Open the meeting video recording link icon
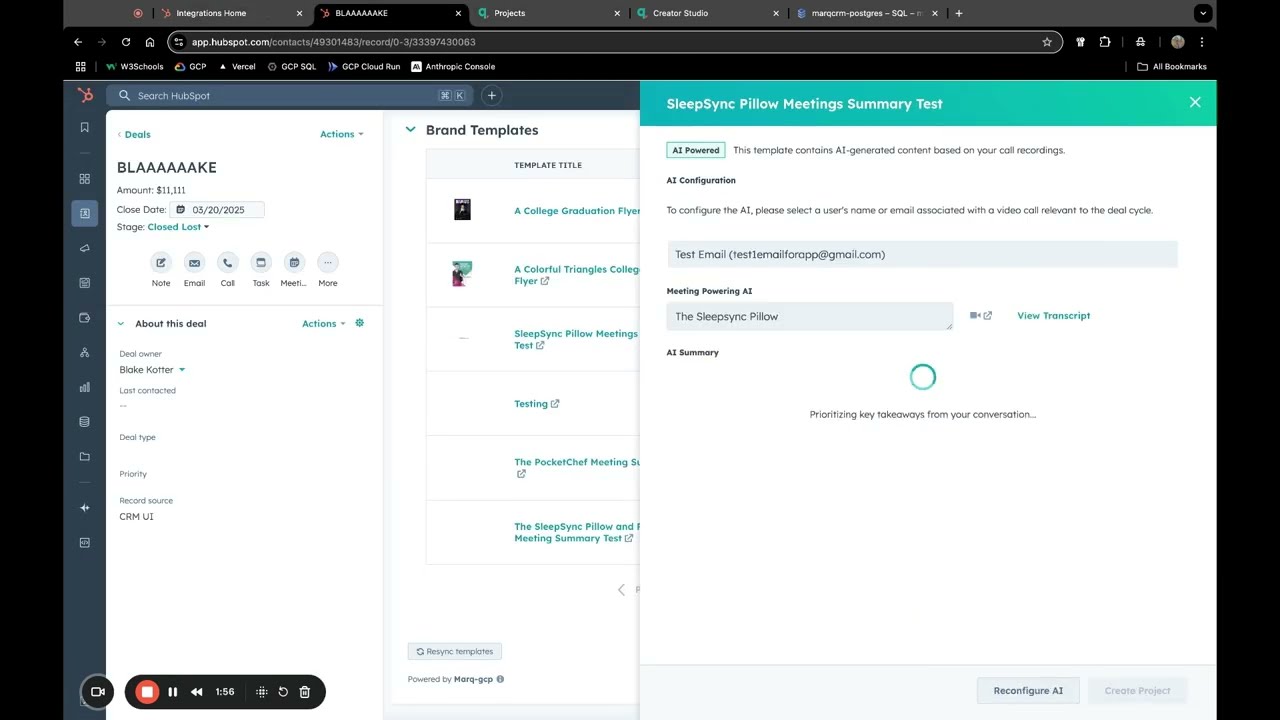Image resolution: width=1280 pixels, height=720 pixels. (x=981, y=316)
